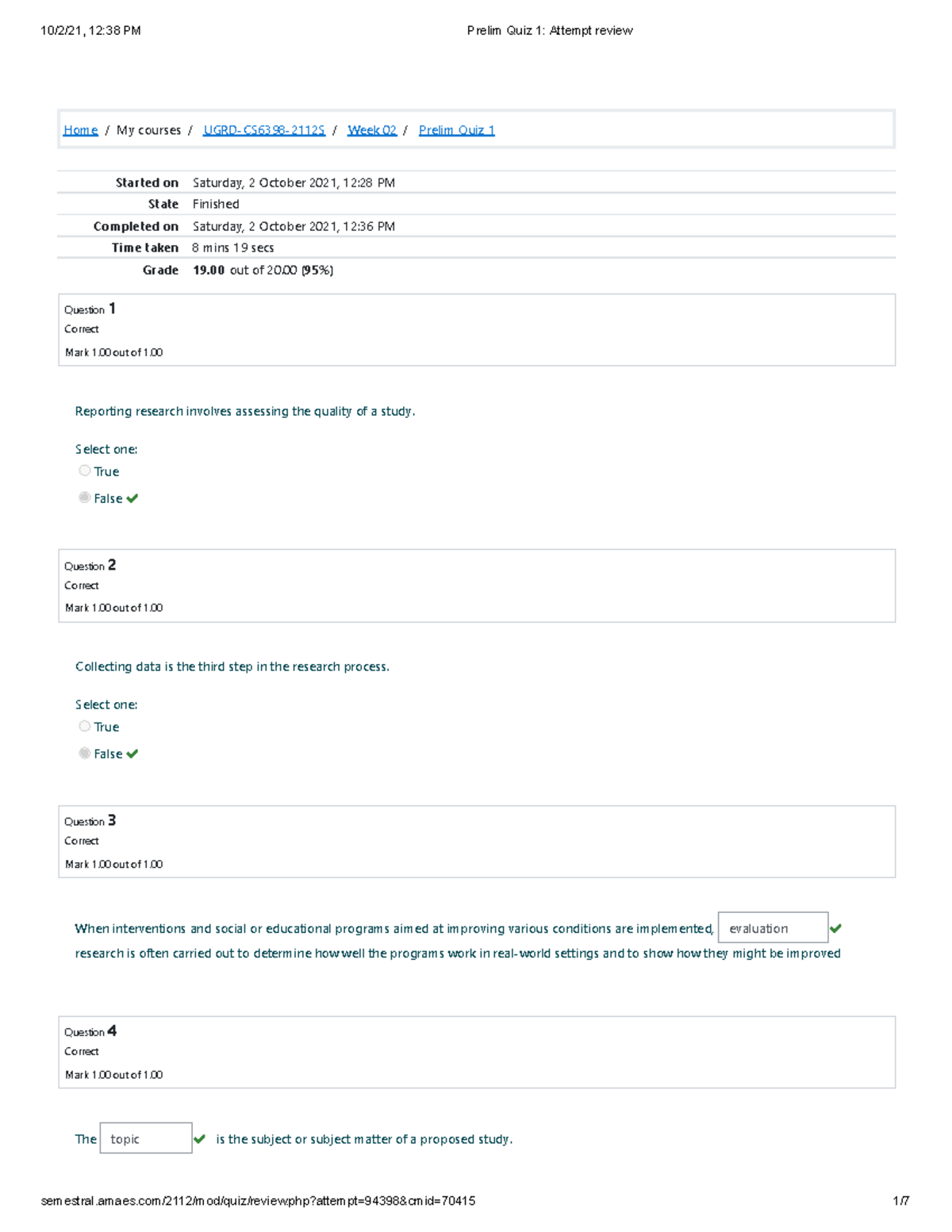Click the green checkmark beside Question 2's False
Viewport: 952px width, 1232px height.
pos(132,754)
